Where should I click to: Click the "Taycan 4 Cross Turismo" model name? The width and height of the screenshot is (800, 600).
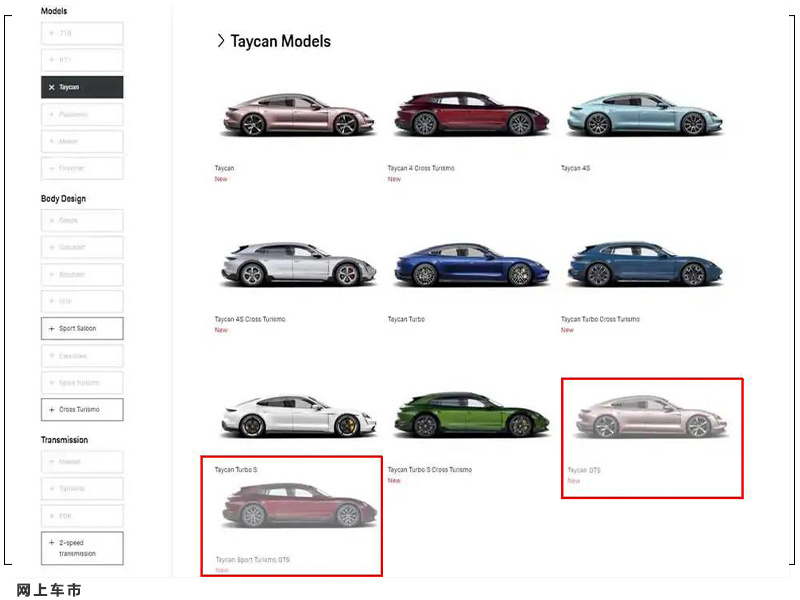[421, 168]
